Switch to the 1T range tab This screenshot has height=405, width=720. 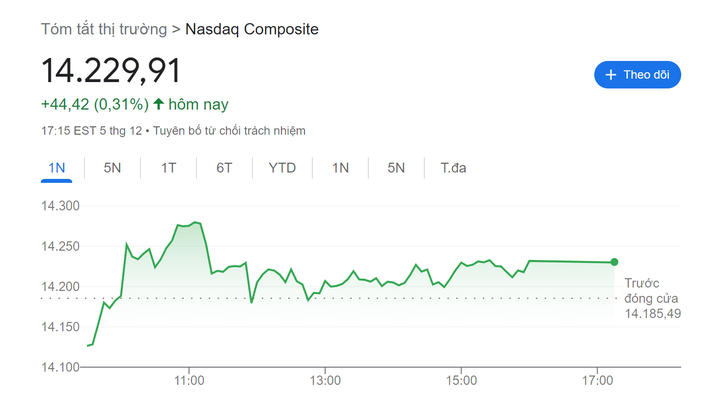(x=168, y=168)
